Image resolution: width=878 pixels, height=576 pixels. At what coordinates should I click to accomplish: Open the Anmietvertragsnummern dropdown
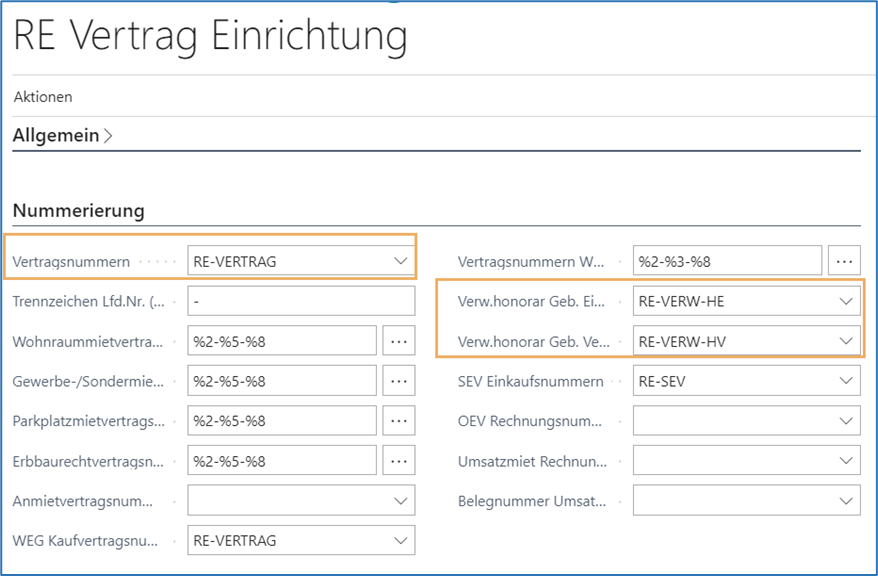pyautogui.click(x=399, y=500)
